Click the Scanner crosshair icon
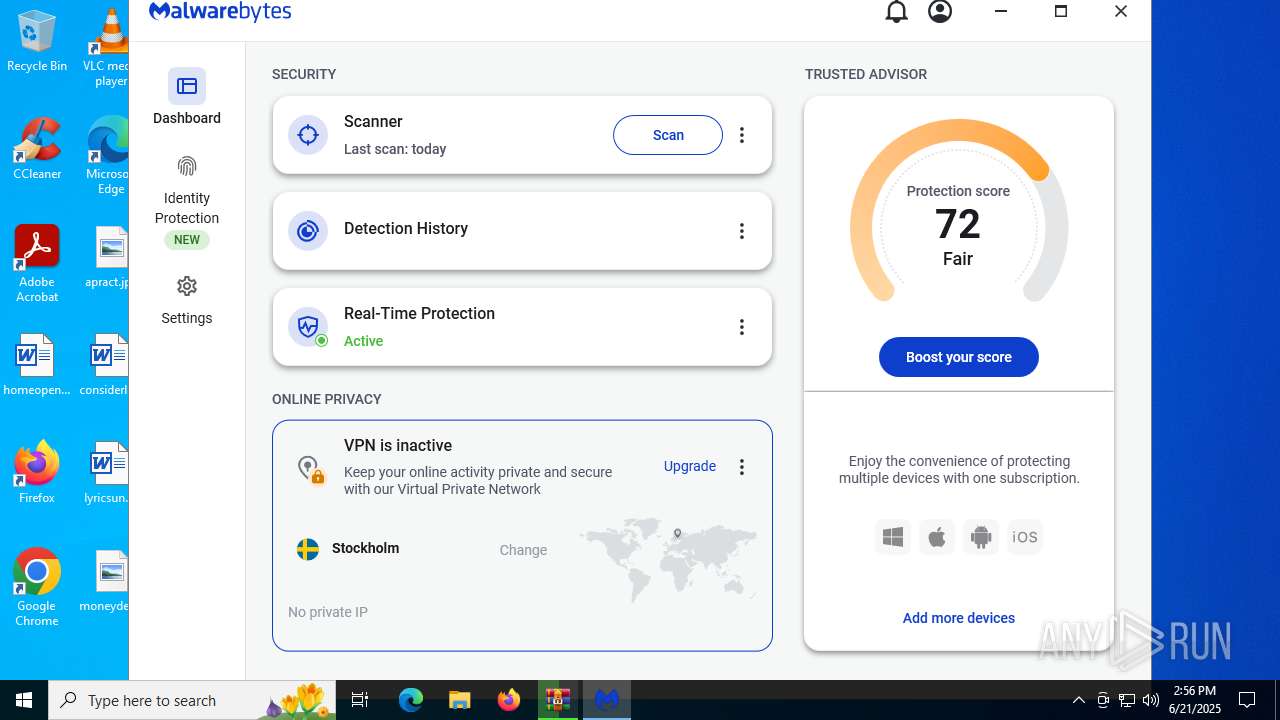This screenshot has height=720, width=1280. [308, 135]
